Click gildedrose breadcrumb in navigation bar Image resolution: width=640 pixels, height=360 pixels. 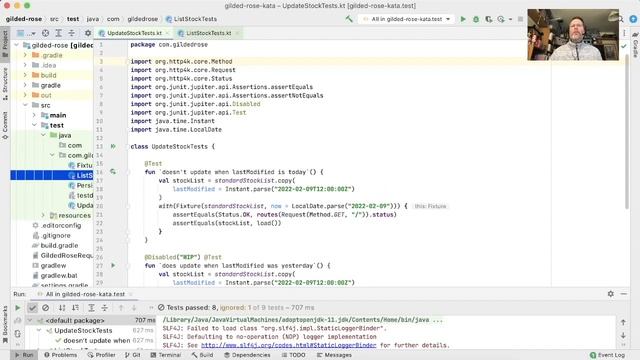(142, 19)
